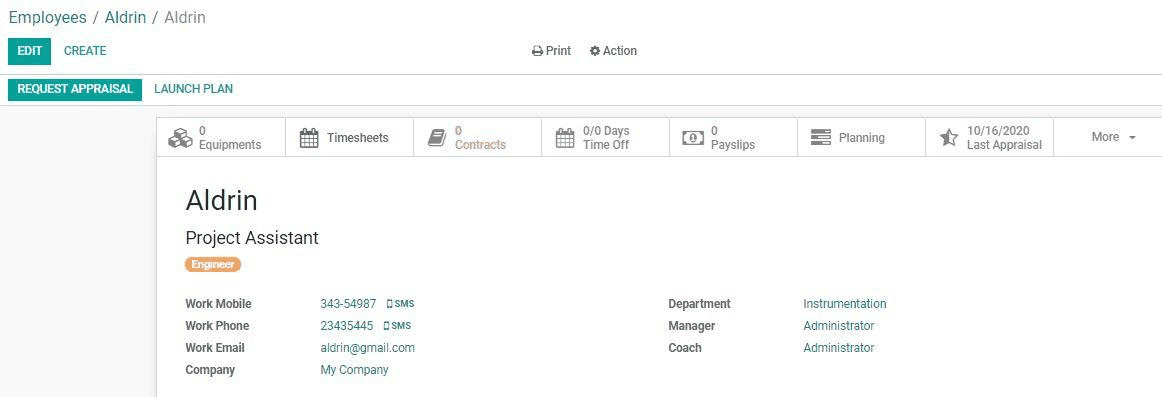The image size is (1162, 397).
Task: Open the My Company link
Action: pyautogui.click(x=354, y=370)
